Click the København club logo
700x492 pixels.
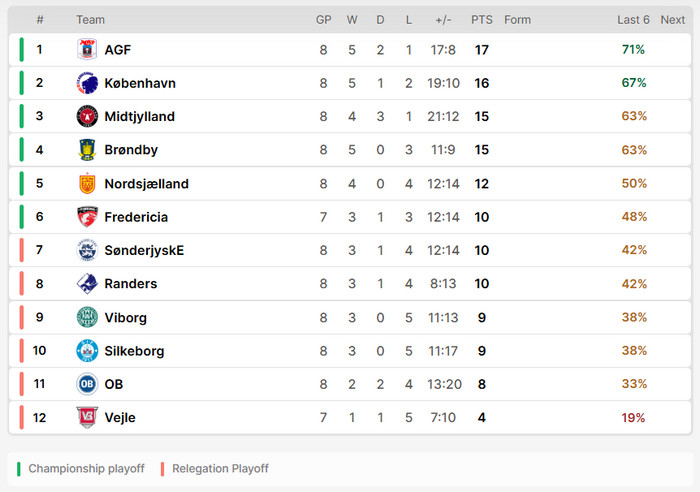click(87, 83)
